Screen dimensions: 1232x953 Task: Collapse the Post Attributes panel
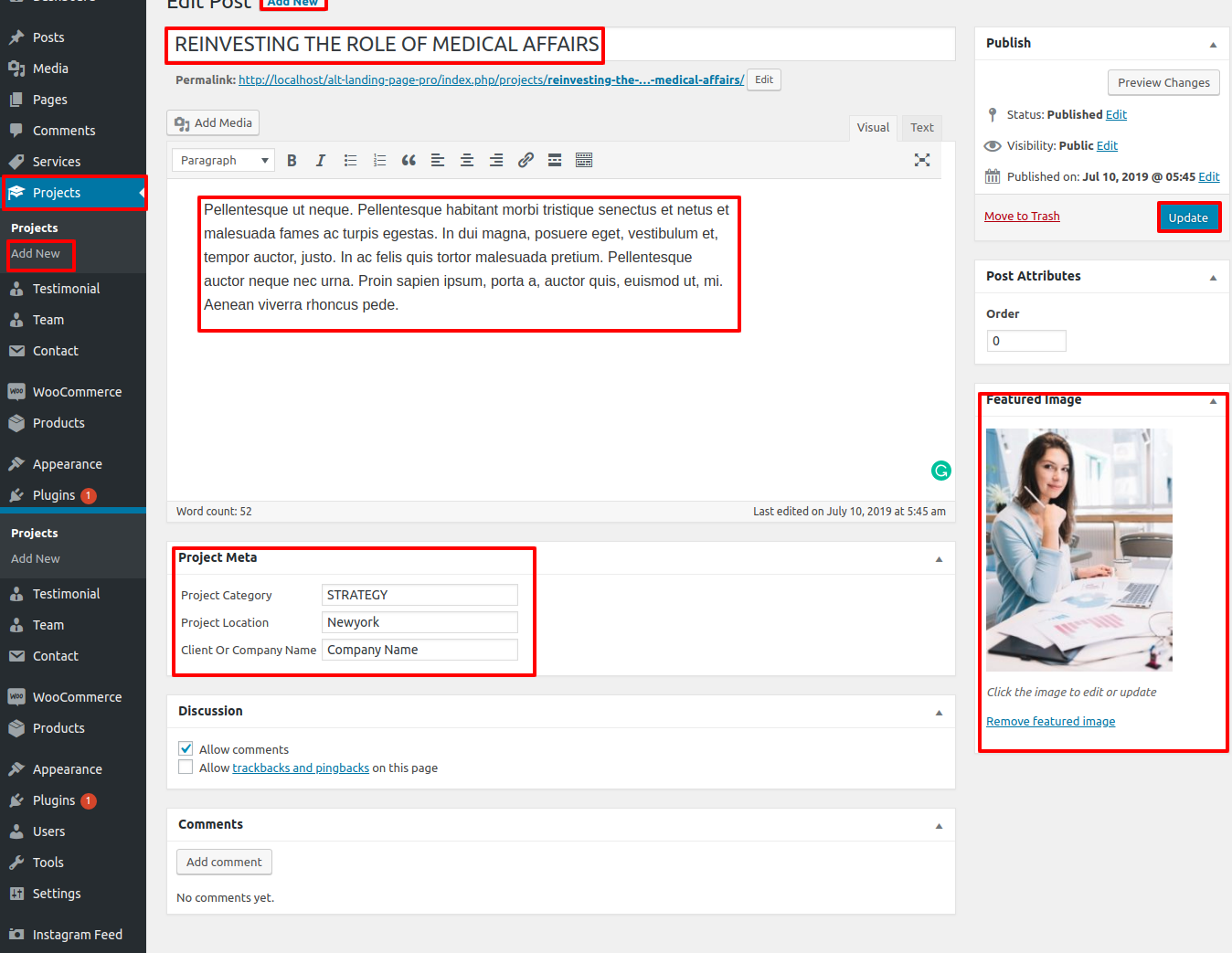click(x=1213, y=278)
